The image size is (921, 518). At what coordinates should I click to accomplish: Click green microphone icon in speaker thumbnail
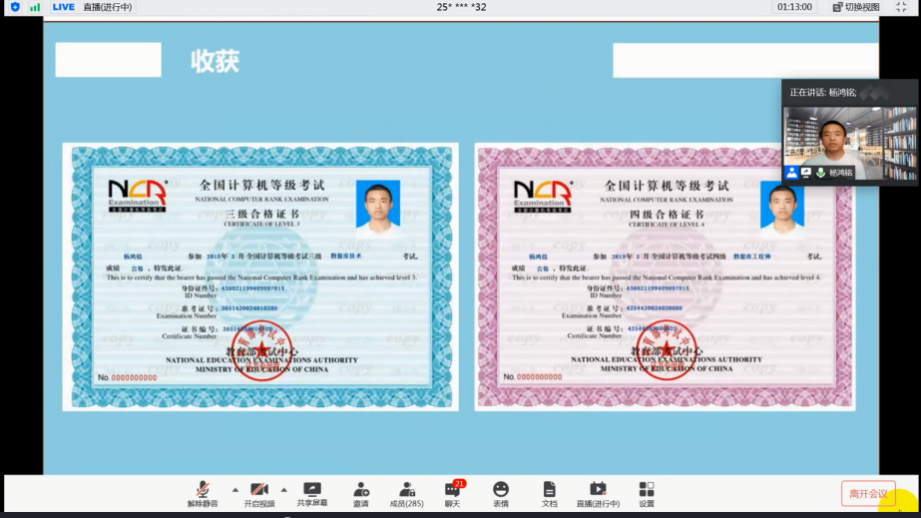(x=821, y=173)
